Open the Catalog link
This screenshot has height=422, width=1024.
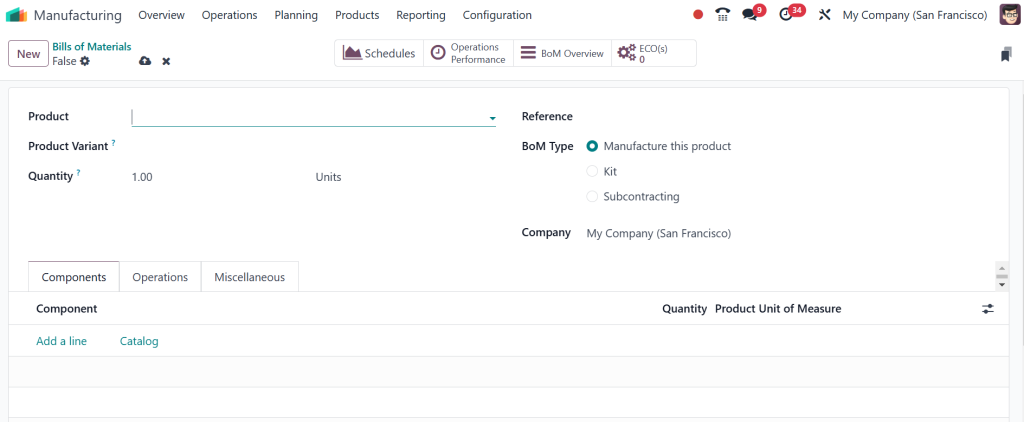pos(139,341)
